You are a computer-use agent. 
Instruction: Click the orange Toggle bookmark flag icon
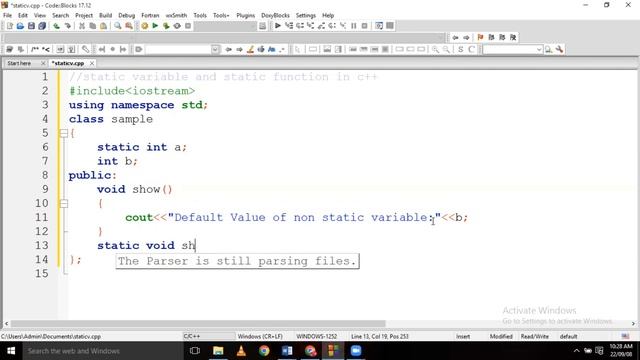pyautogui.click(x=480, y=38)
